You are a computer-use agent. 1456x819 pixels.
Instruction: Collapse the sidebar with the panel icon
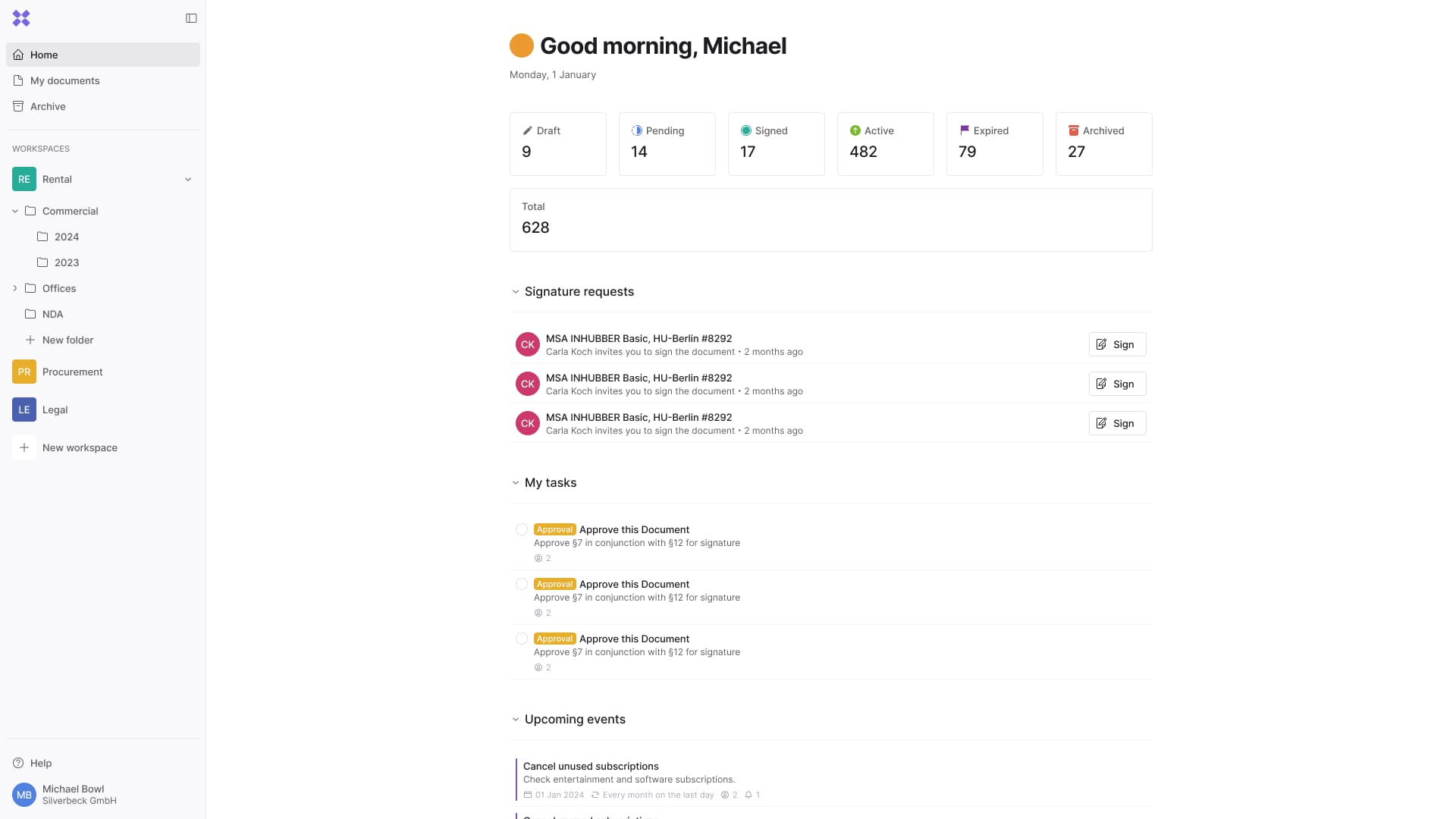191,18
